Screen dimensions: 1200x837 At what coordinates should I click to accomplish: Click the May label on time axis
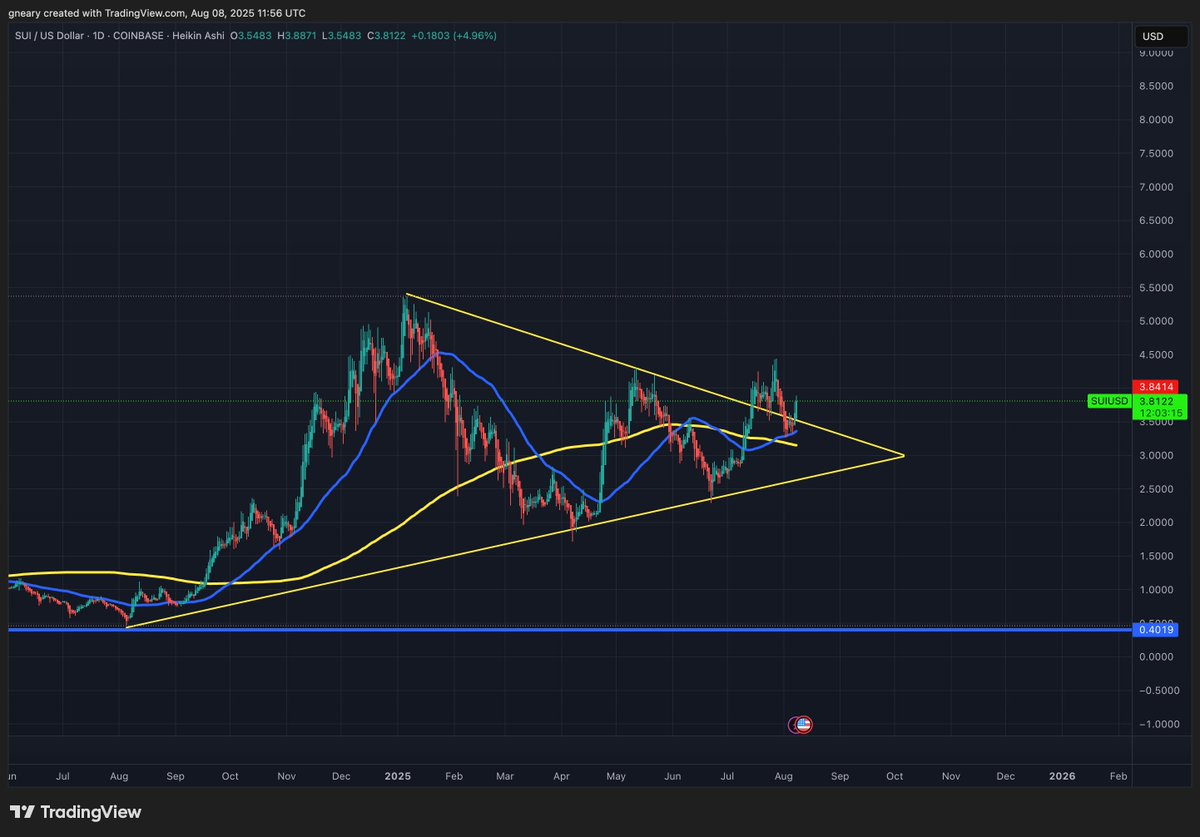click(617, 775)
